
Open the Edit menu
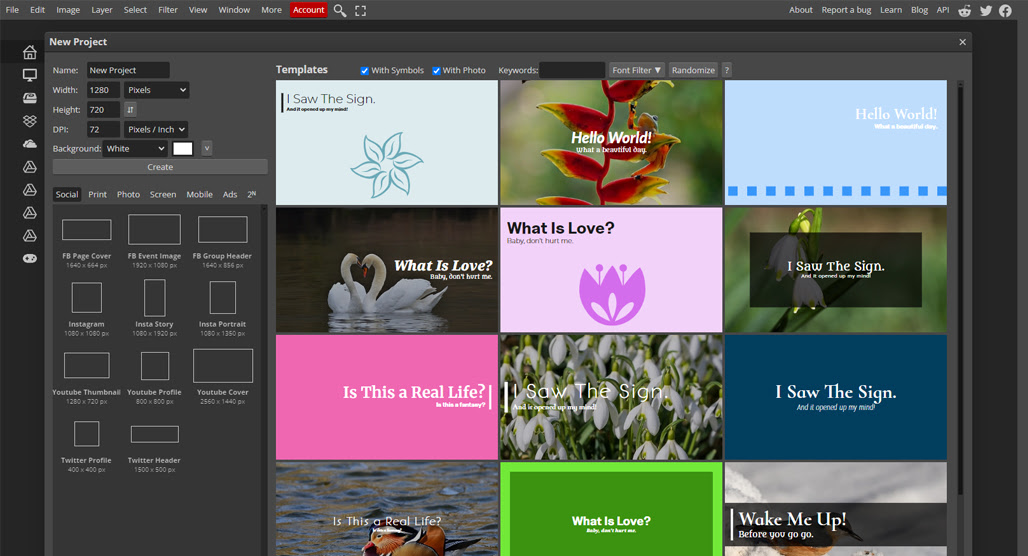click(37, 10)
